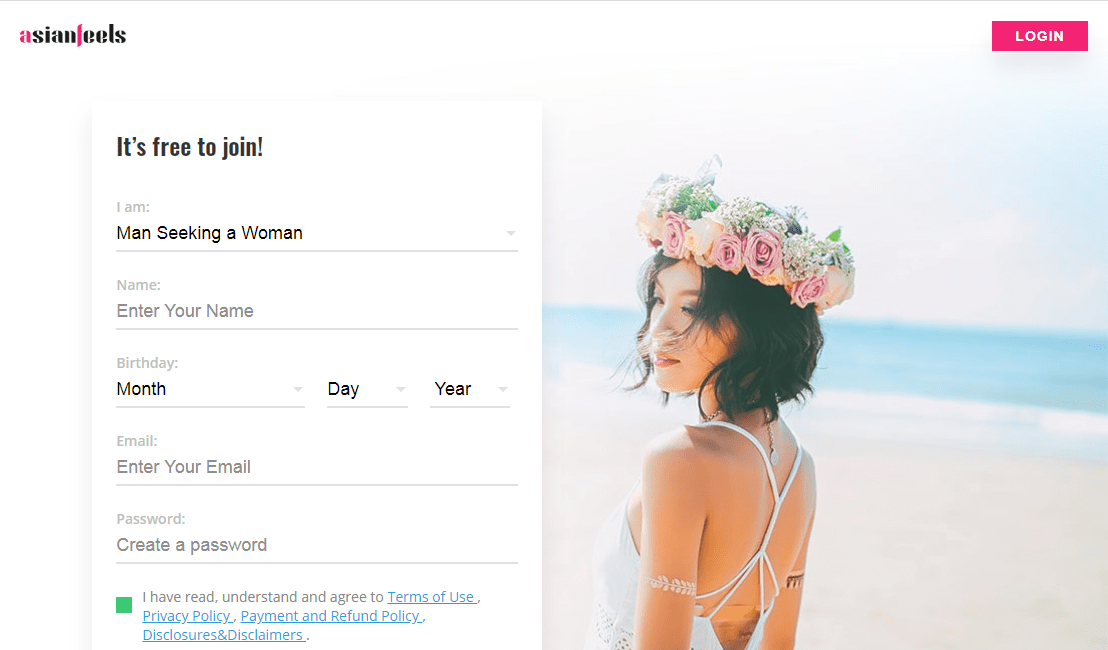Expand the birthday Month dropdown
Image resolution: width=1108 pixels, height=650 pixels.
point(211,389)
